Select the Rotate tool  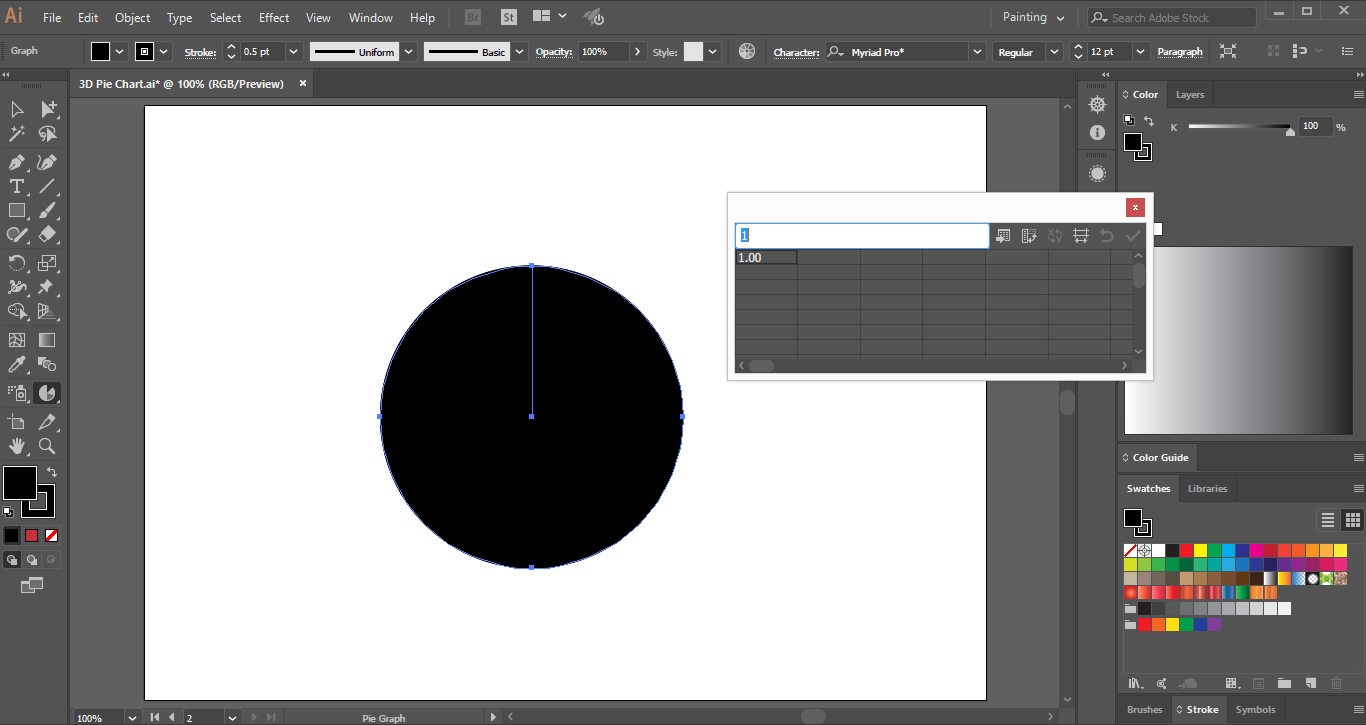click(17, 264)
